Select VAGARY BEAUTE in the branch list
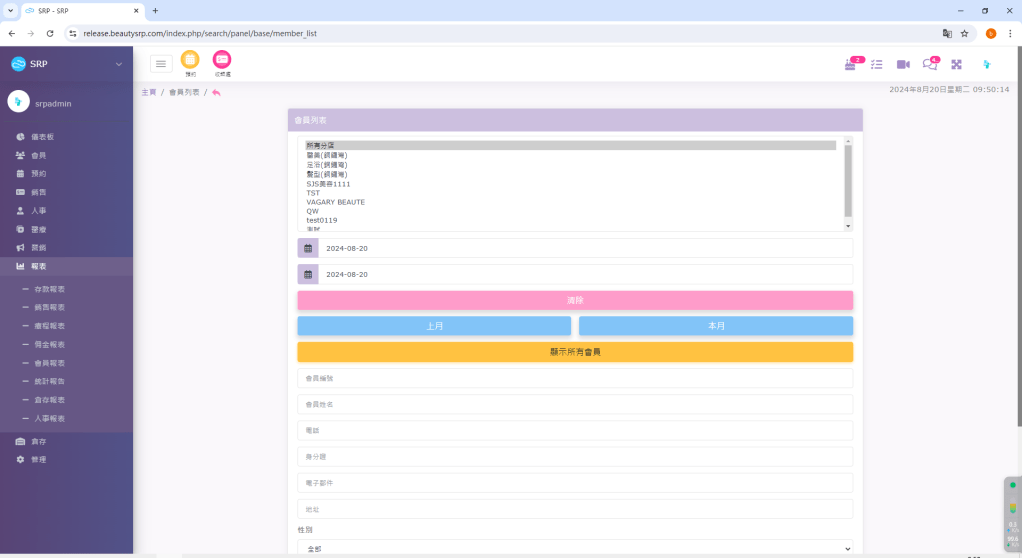The image size is (1022, 558). click(335, 202)
